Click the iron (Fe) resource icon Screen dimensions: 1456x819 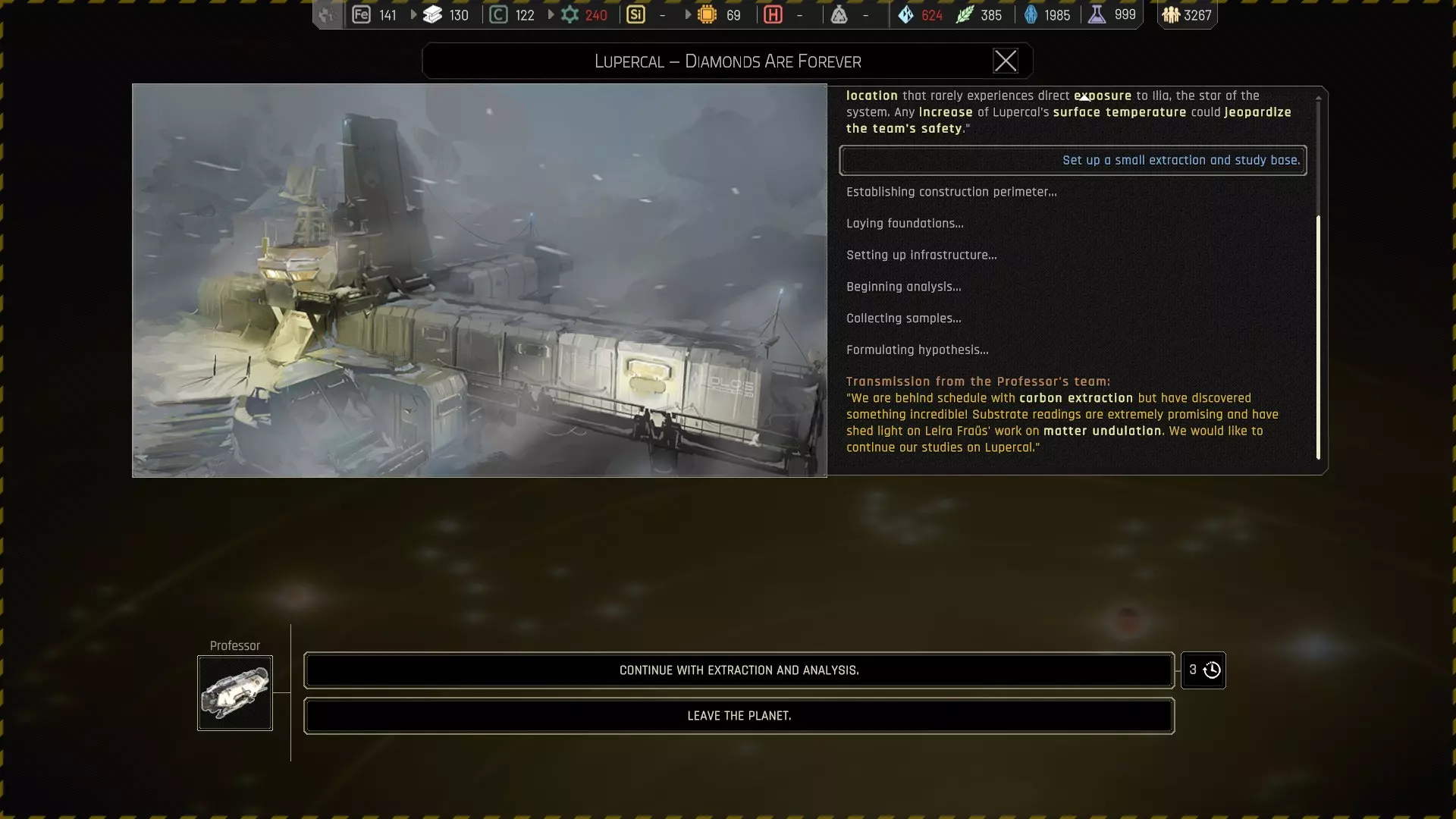361,14
